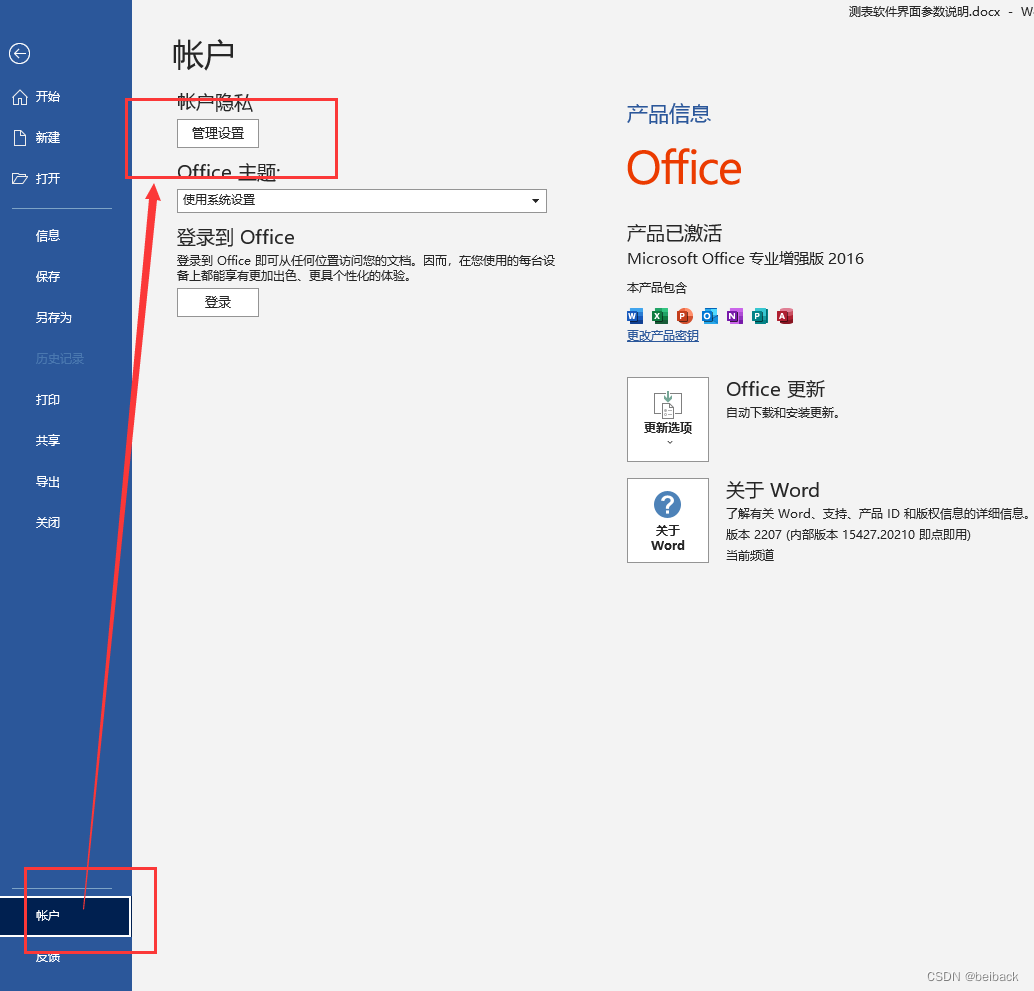Select the Excel icon under 本产品包含
The image size is (1034, 991).
pyautogui.click(x=660, y=316)
